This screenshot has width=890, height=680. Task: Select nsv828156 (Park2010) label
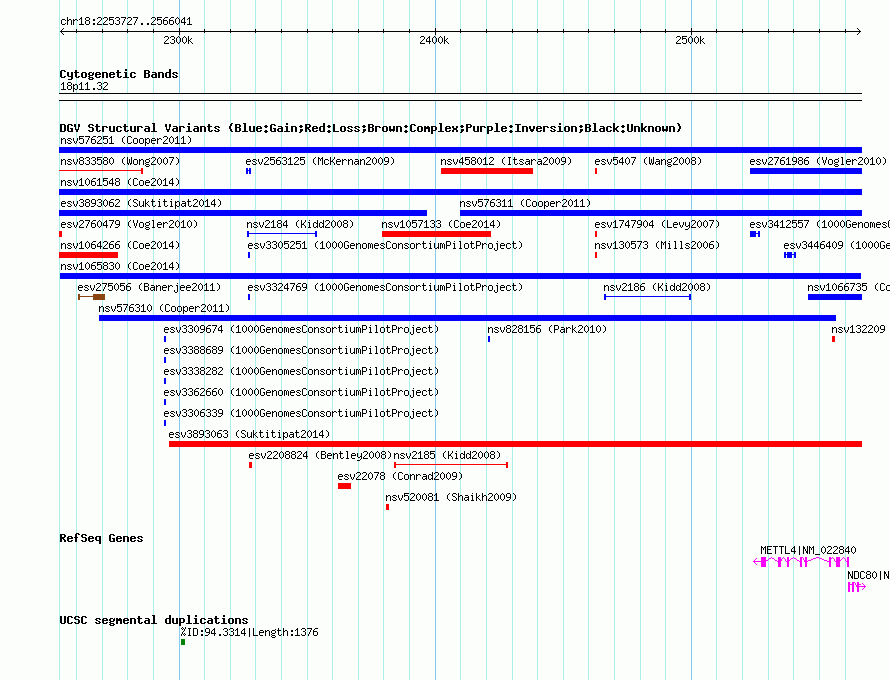click(x=547, y=329)
